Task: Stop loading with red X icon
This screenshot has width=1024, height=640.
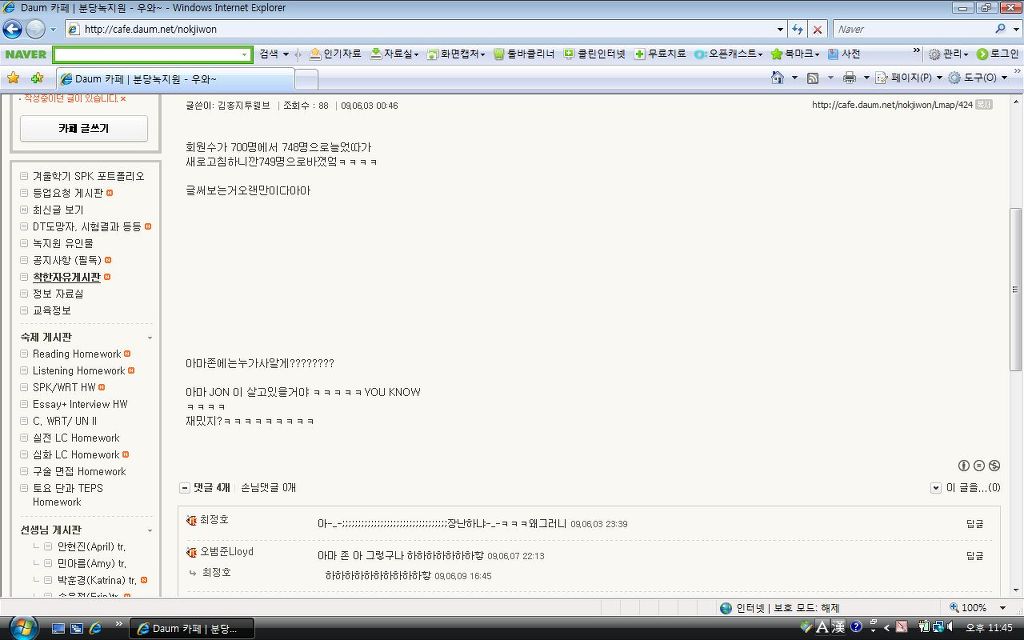Action: 817,29
